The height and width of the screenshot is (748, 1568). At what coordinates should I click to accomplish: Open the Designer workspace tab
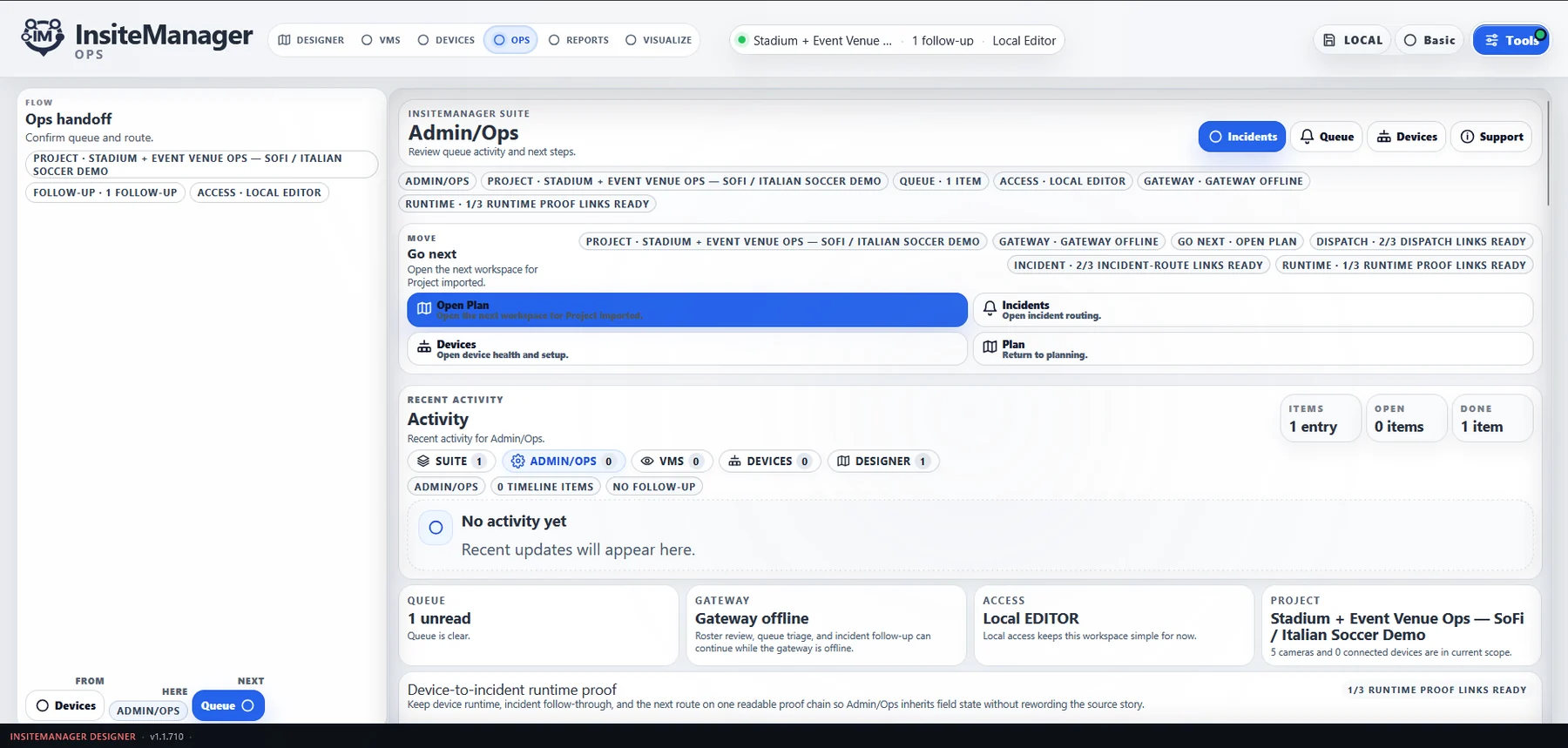(x=311, y=40)
